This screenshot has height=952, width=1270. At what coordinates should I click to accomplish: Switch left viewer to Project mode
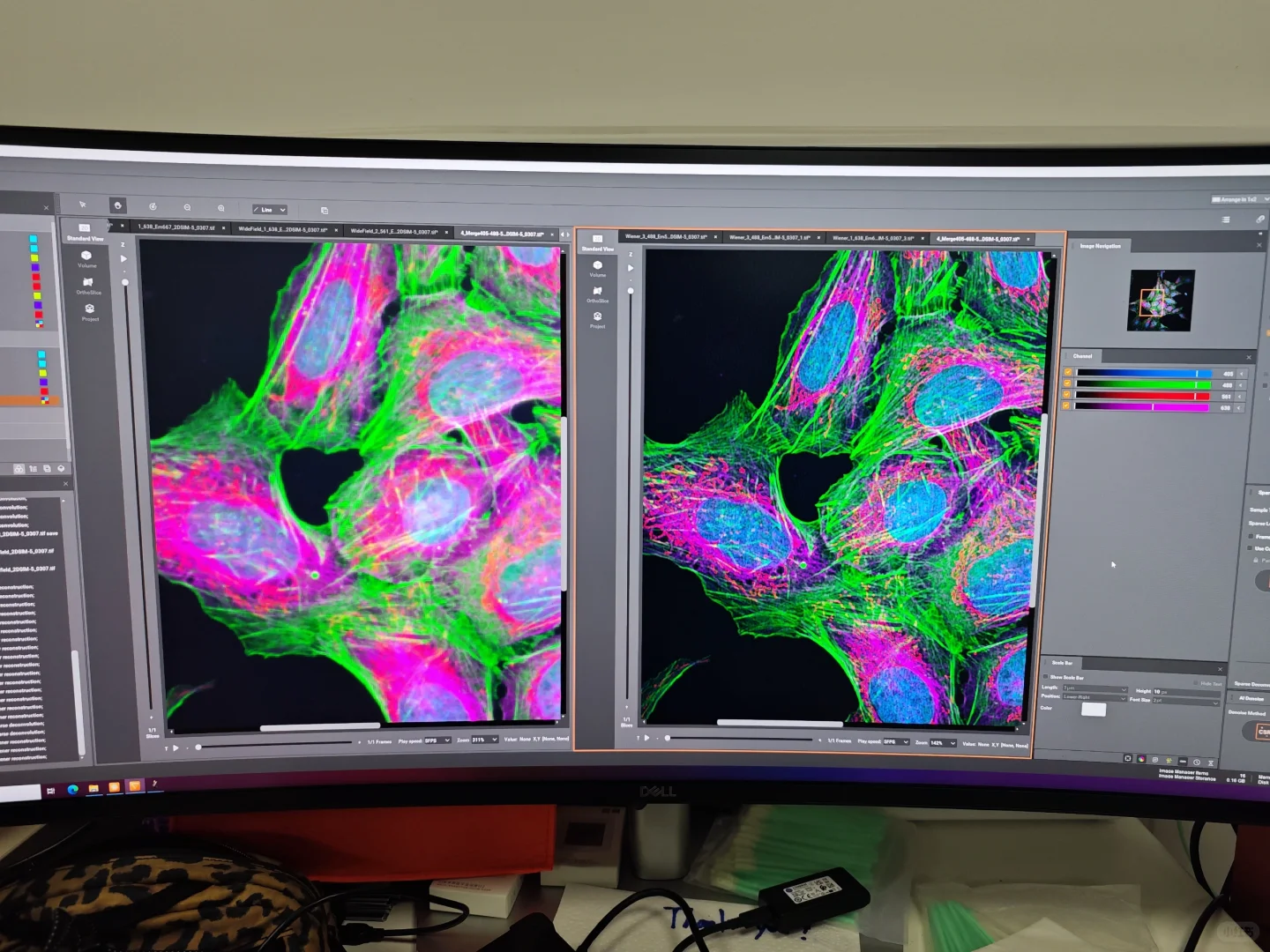click(90, 312)
